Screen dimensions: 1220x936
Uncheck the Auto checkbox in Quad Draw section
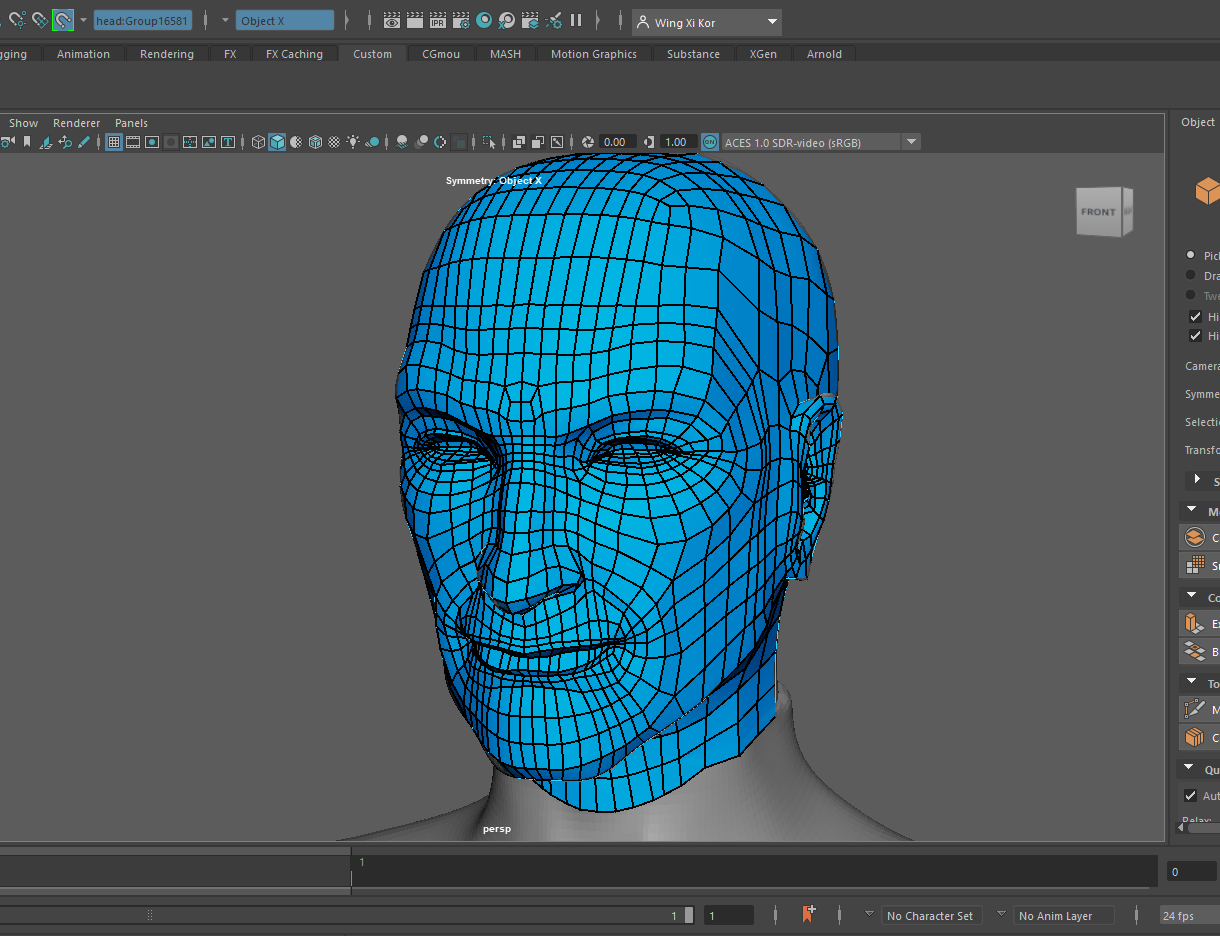point(1190,796)
